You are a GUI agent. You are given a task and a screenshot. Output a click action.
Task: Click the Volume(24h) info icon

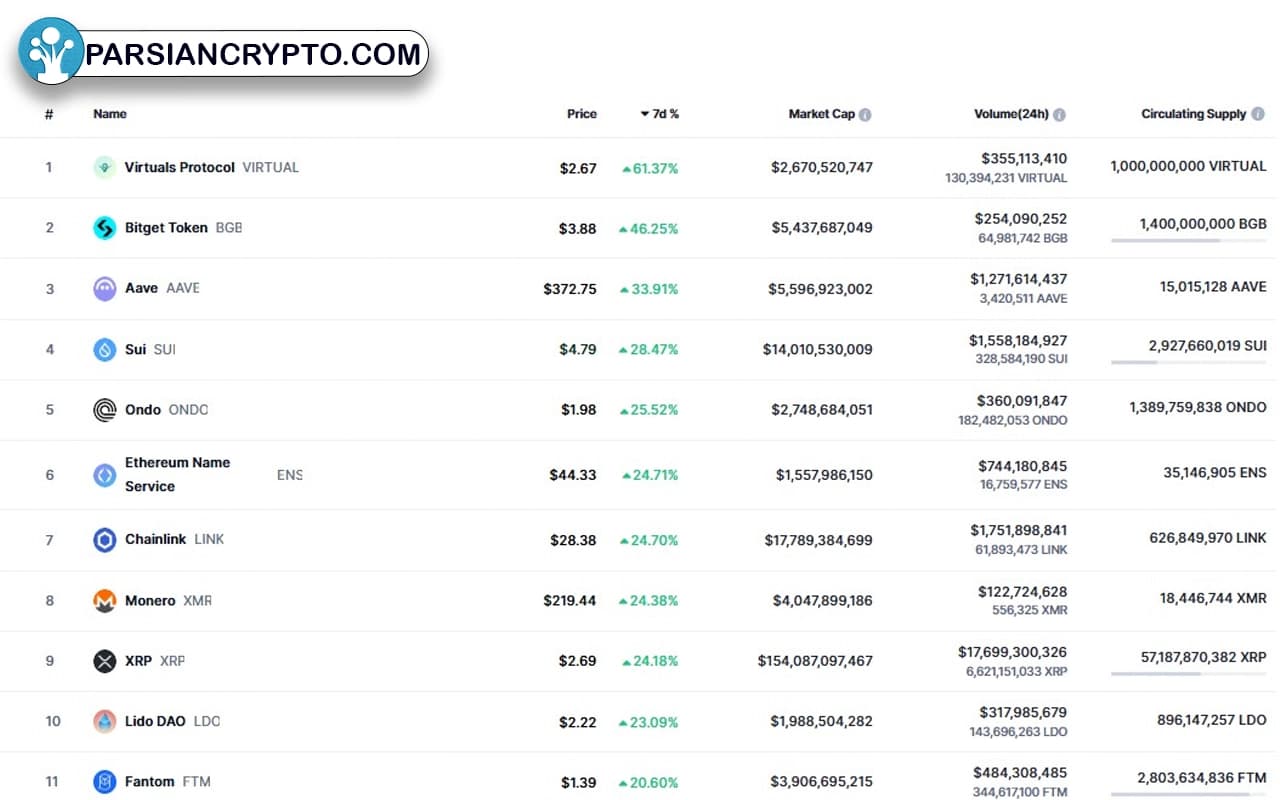[1059, 115]
